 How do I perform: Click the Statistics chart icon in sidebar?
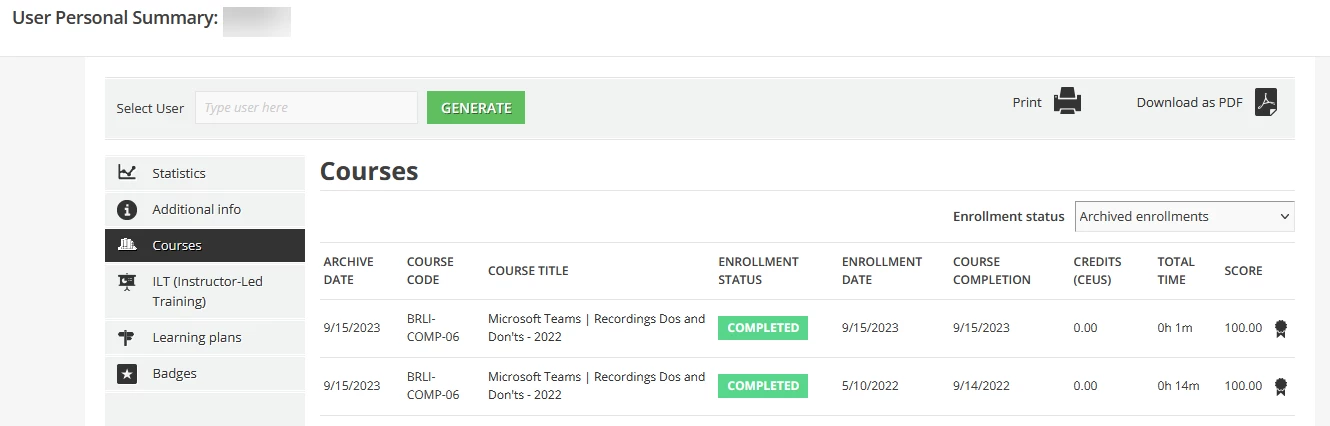[x=127, y=173]
